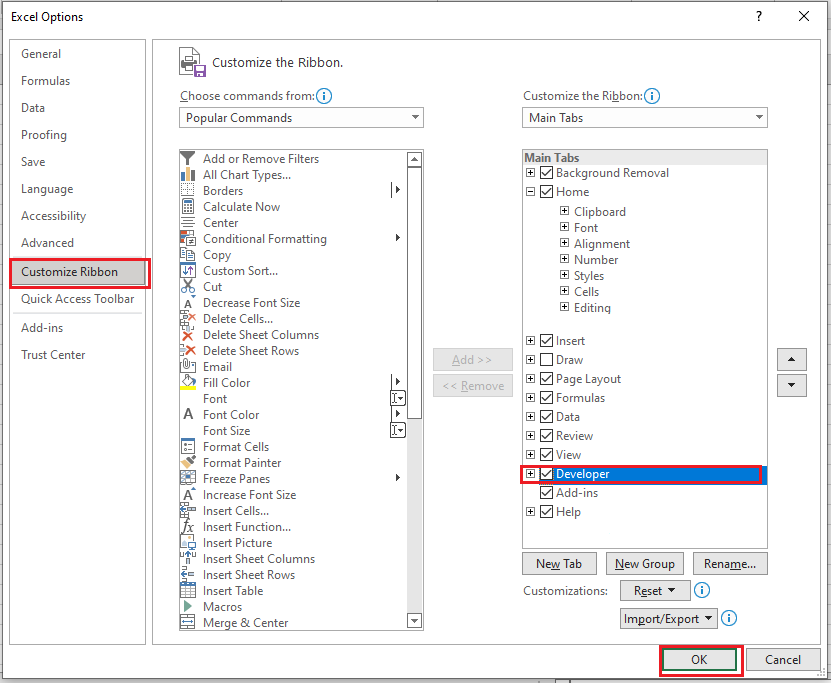Viewport: 831px width, 683px height.
Task: Uncheck the Insert tab checkbox
Action: [x=546, y=340]
